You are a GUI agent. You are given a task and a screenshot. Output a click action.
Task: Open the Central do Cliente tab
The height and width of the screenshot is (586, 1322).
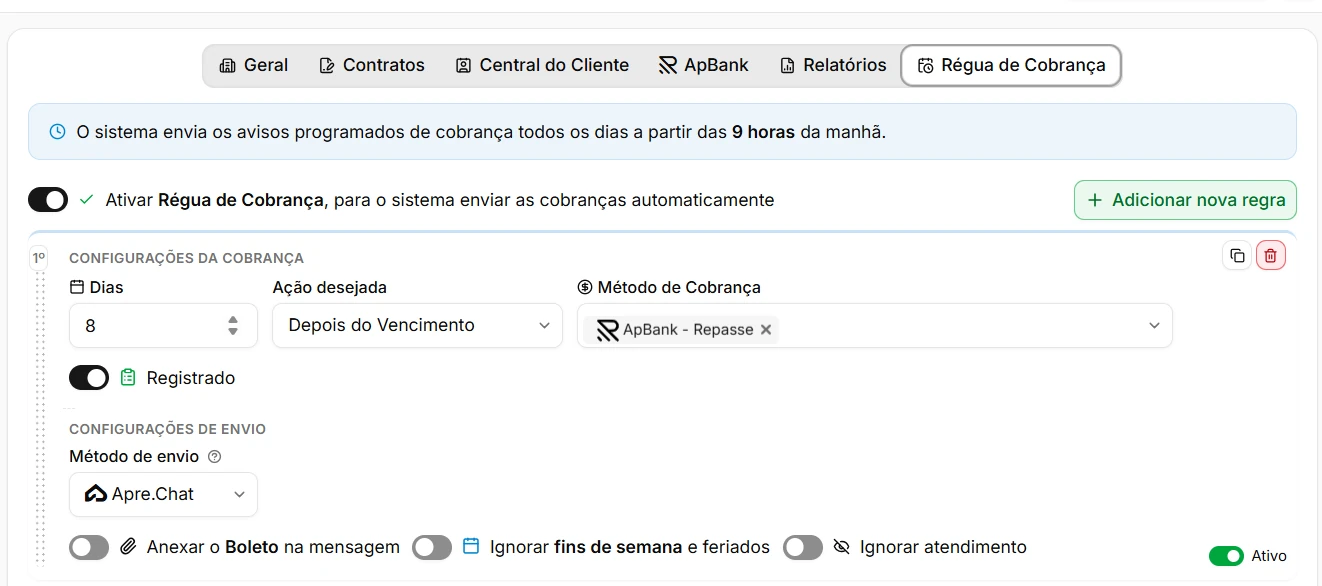click(x=542, y=65)
